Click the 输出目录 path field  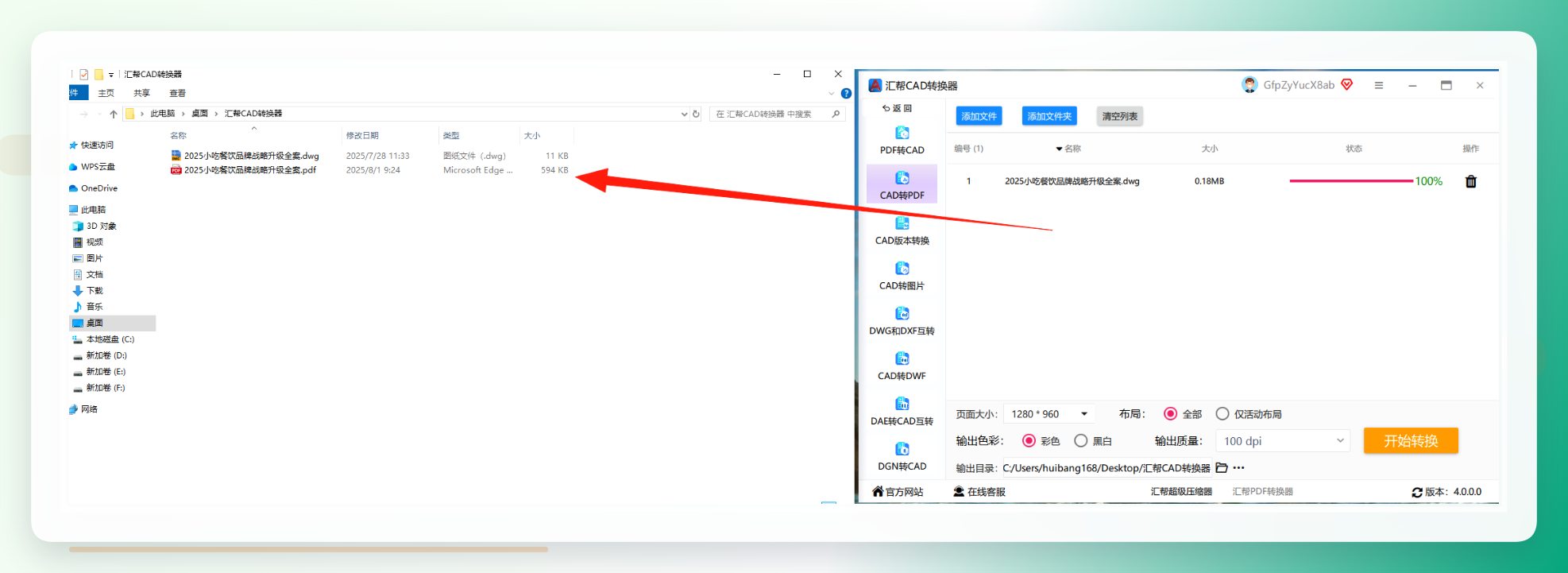coord(1106,468)
